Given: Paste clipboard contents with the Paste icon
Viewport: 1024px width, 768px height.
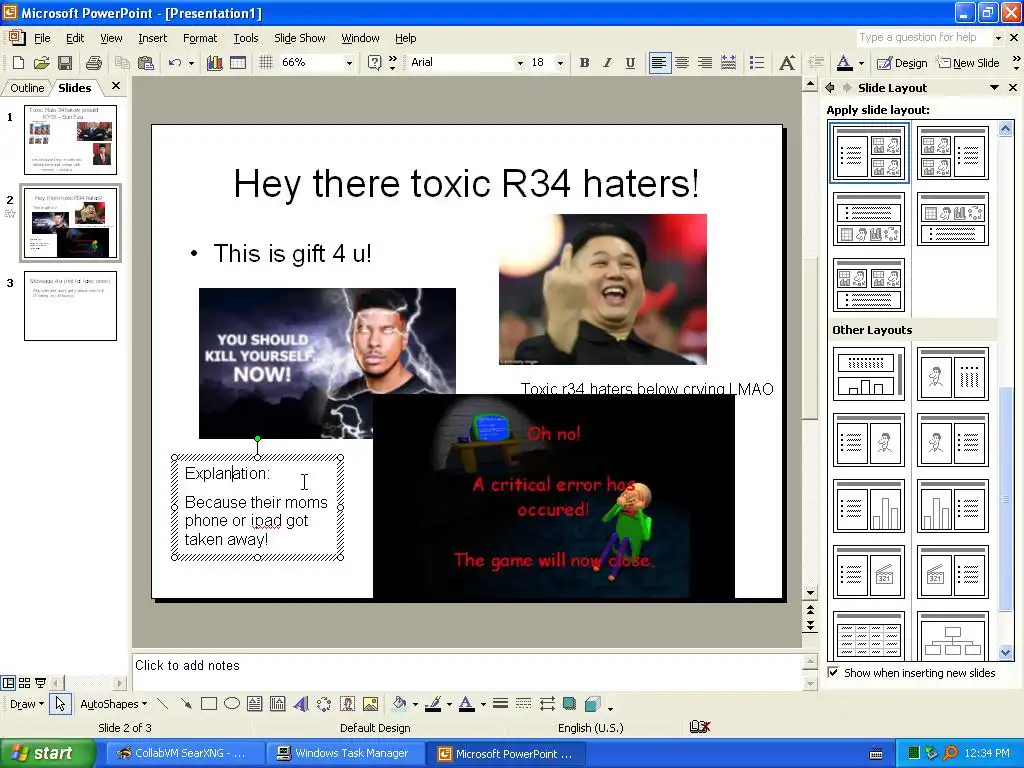Looking at the screenshot, I should (x=146, y=63).
